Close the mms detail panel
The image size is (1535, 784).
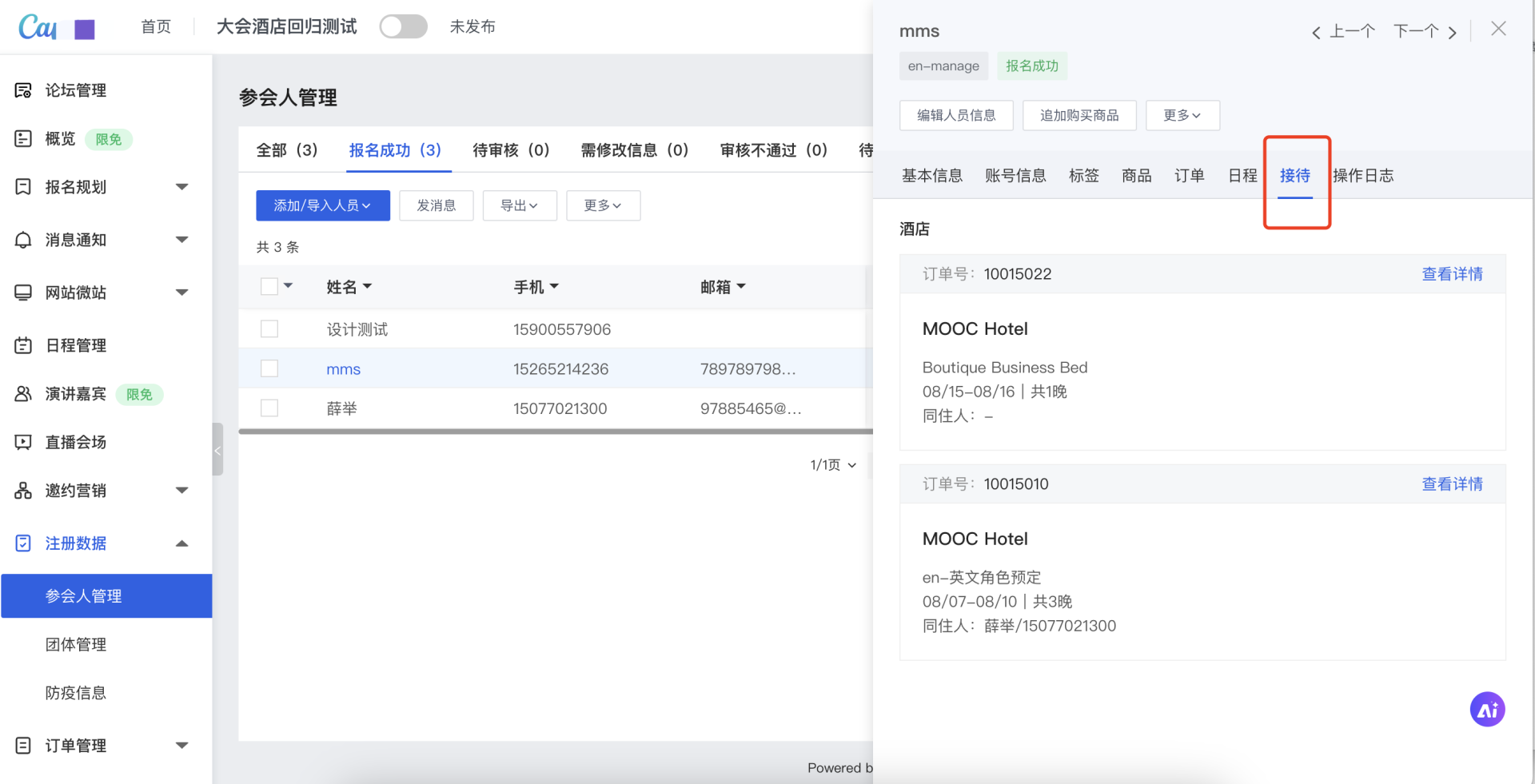1498,29
